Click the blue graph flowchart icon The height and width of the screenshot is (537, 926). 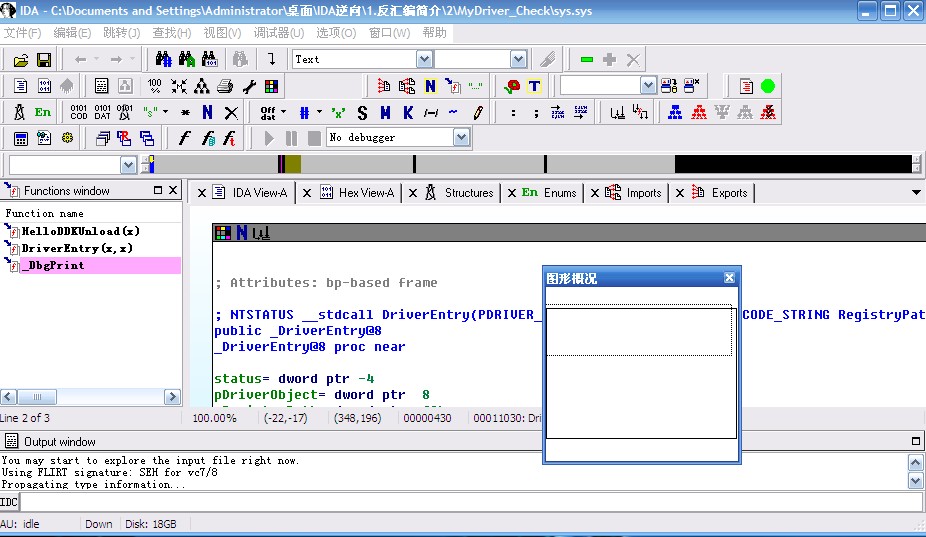click(676, 112)
